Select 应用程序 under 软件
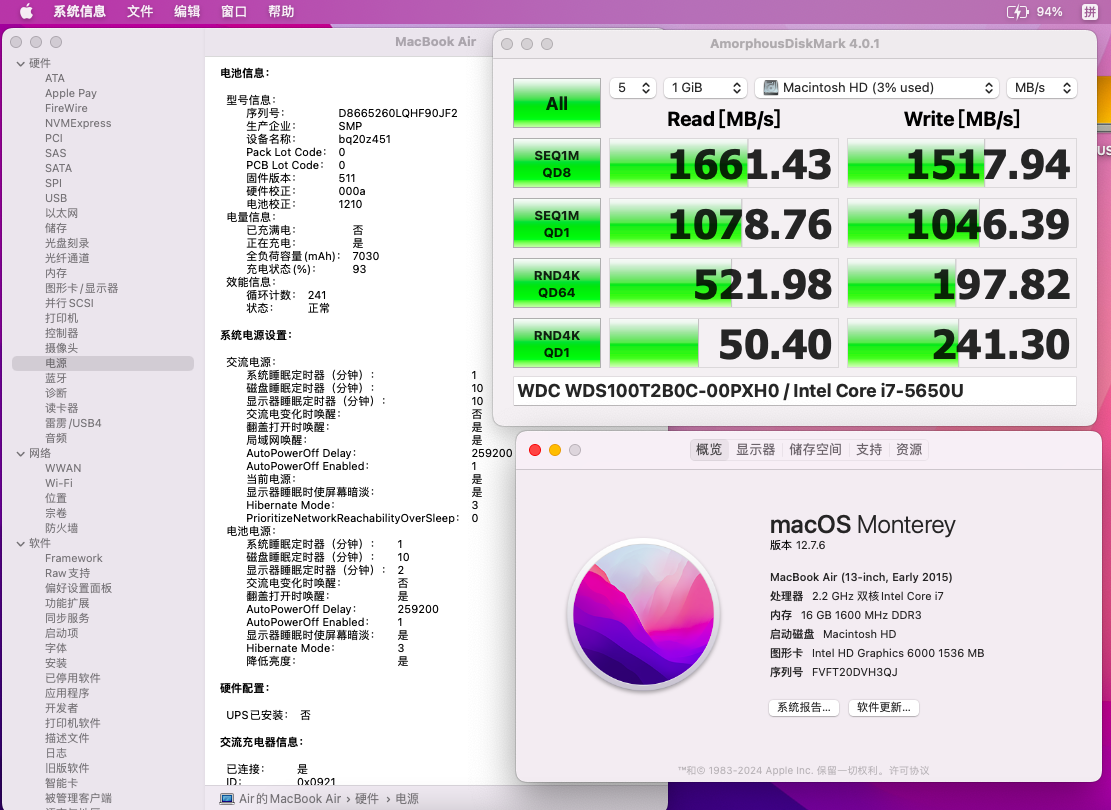The height and width of the screenshot is (810, 1111). (x=67, y=693)
